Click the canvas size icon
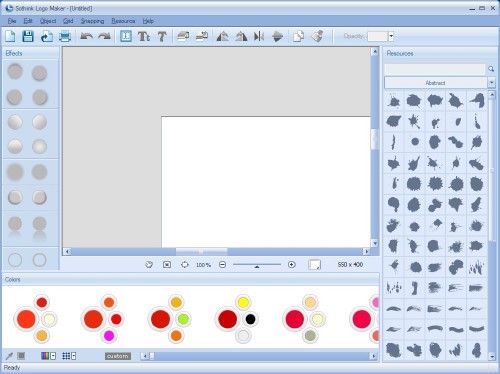This screenshot has height=374, width=500. (314, 265)
